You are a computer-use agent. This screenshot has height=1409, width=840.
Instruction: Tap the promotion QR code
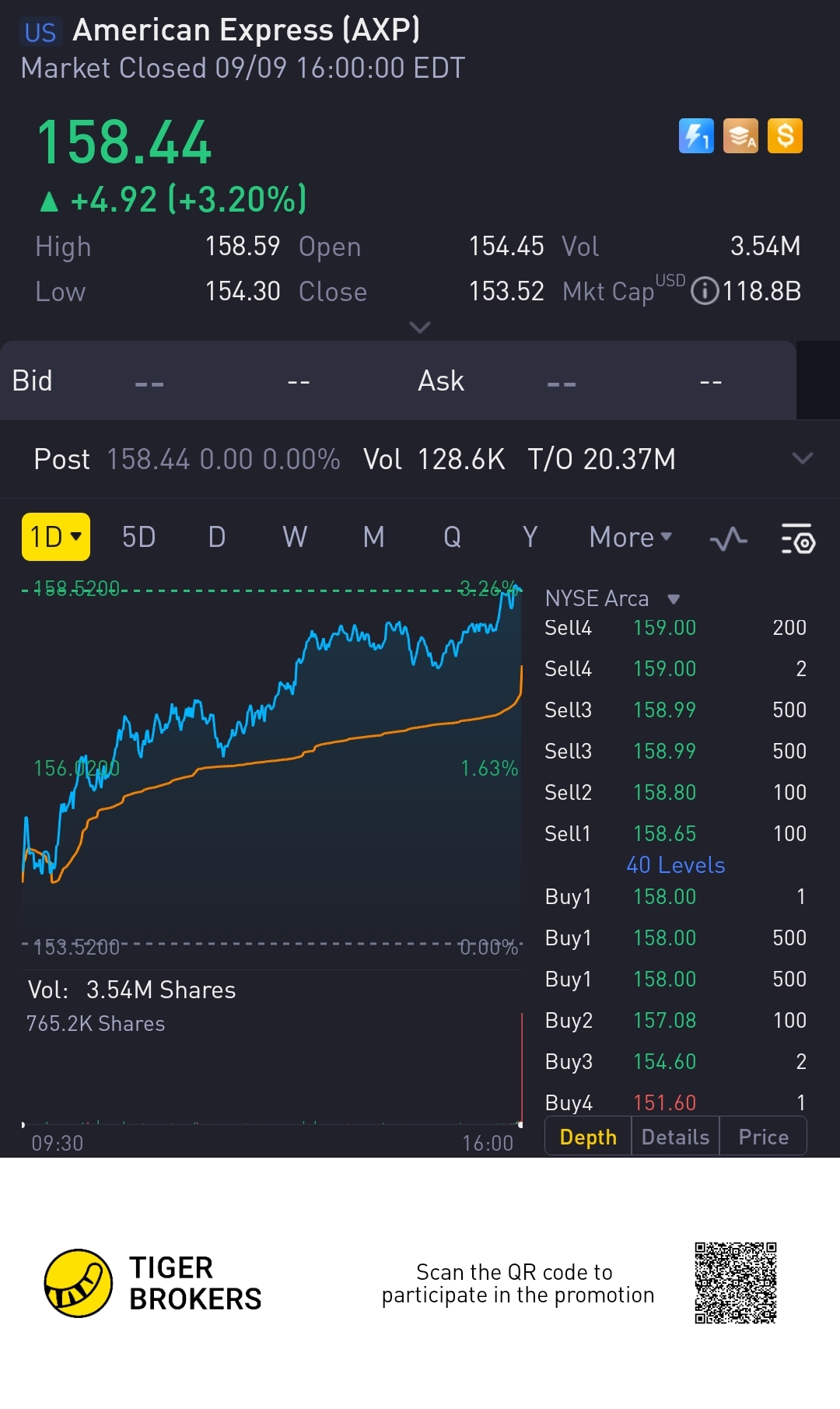tap(736, 1283)
